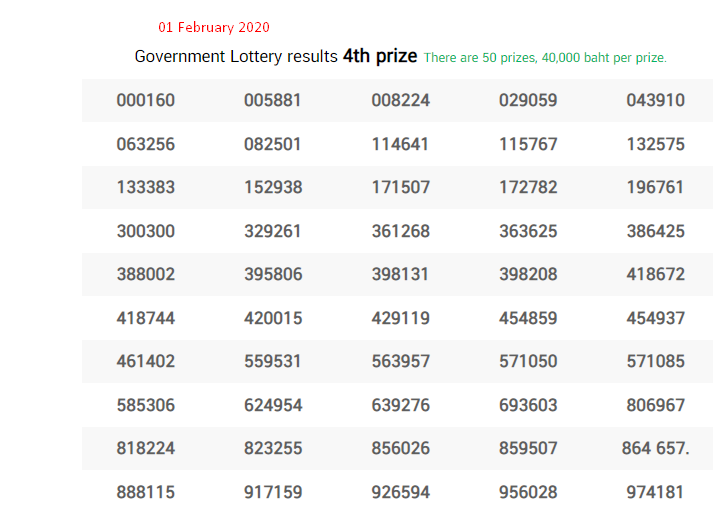
Task: Click the 4th prize heading
Action: 380,56
